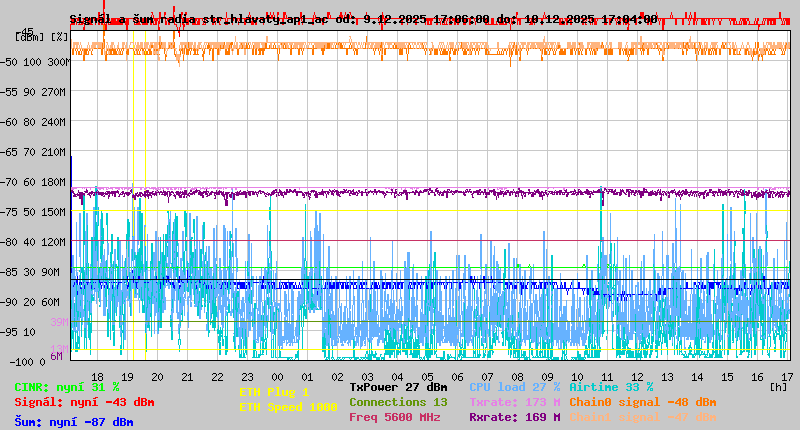Click hour '04' on the time axis
Viewport: 800px width, 430px height.
pos(397,377)
